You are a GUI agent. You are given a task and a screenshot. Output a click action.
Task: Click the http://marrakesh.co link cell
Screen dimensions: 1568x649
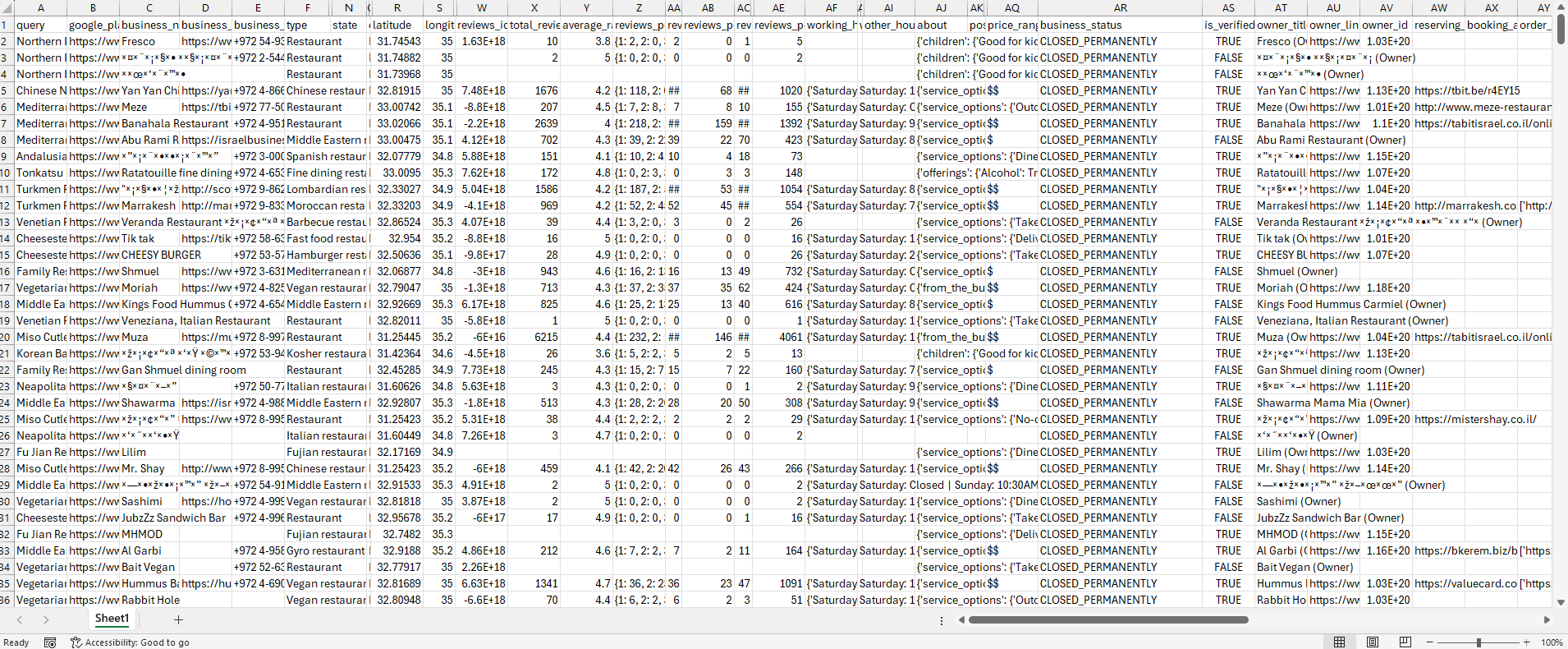[1465, 205]
